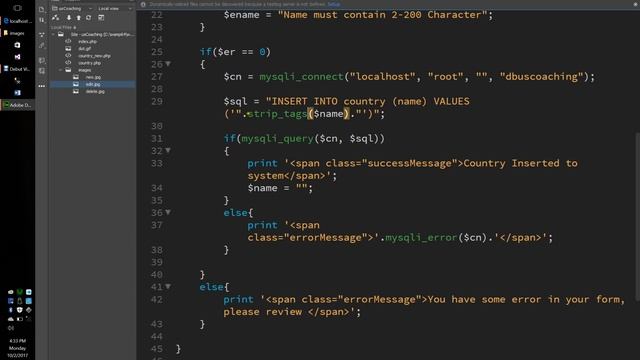640x360 pixels.
Task: Collapse code fold arrow at line 36
Action: click(168, 212)
